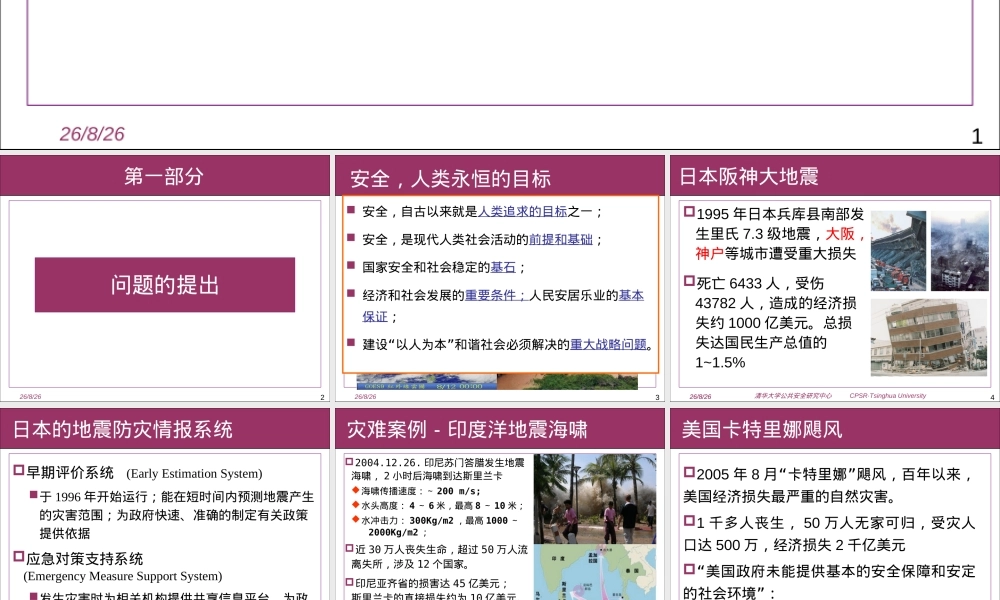Click the (Emergency Measure Support System) text

(x=123, y=576)
